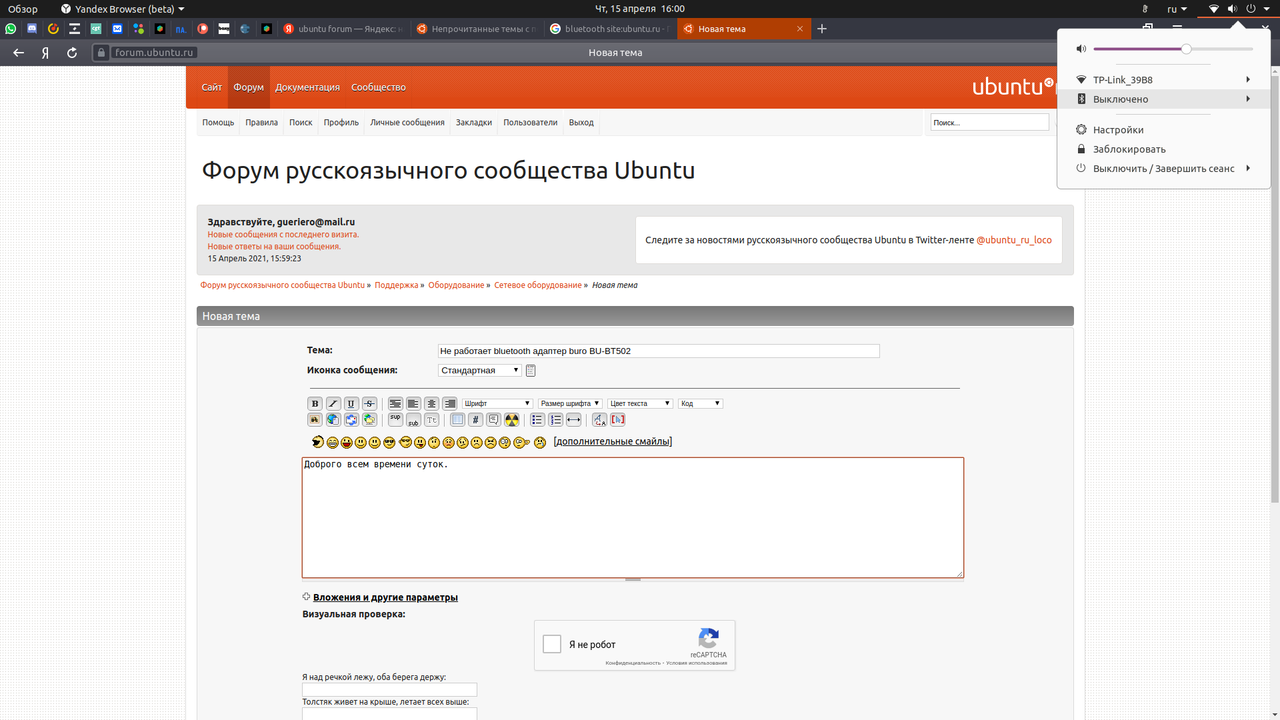
Task: Open the 'Размер шрифта' dropdown
Action: point(568,402)
